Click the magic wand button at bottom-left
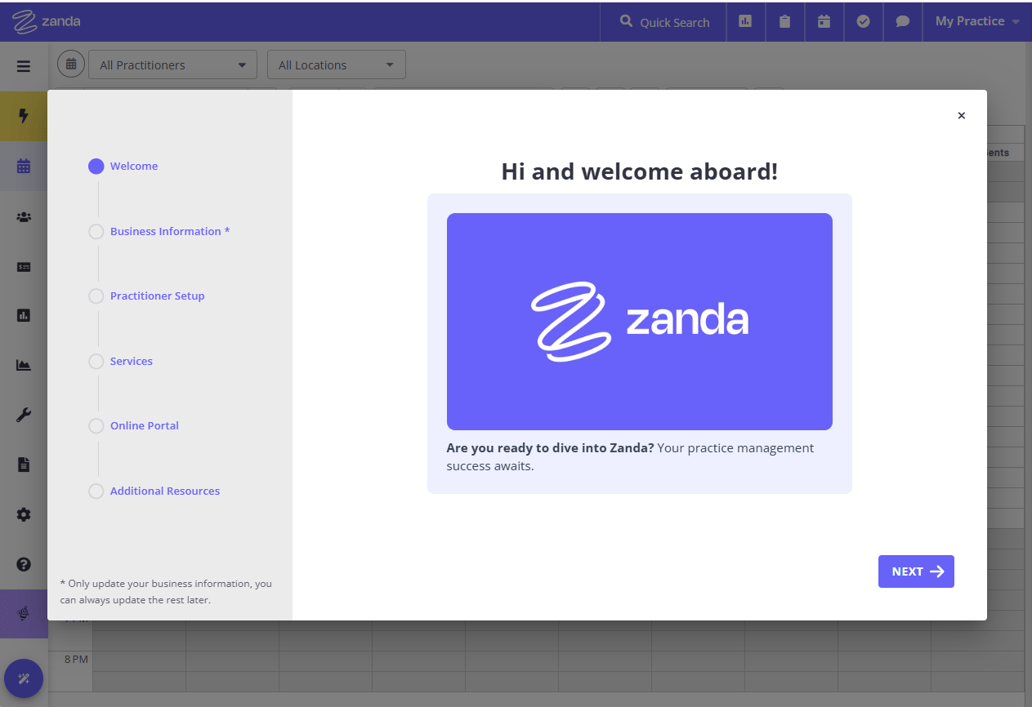This screenshot has width=1032, height=707. [x=23, y=679]
